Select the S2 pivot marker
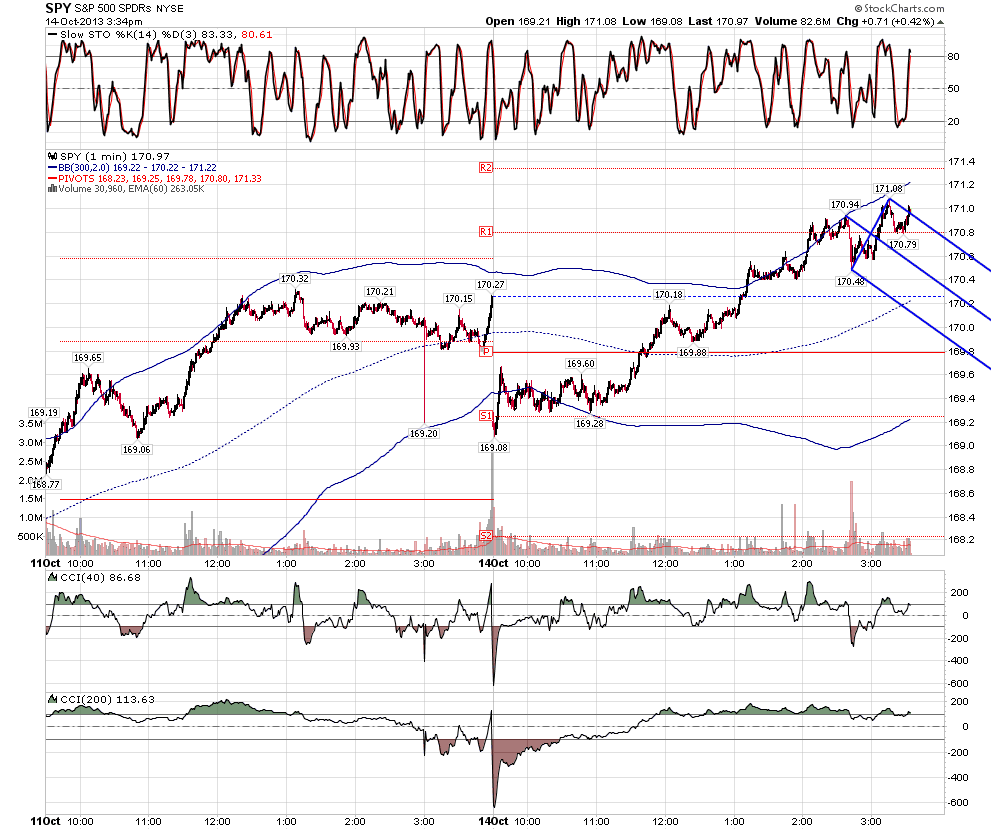 486,536
